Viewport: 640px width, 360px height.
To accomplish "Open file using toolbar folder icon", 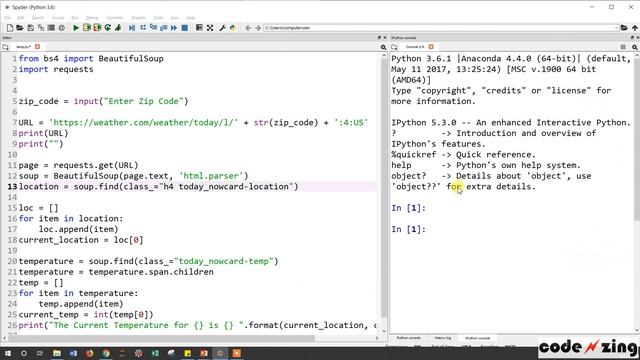I will (20, 28).
